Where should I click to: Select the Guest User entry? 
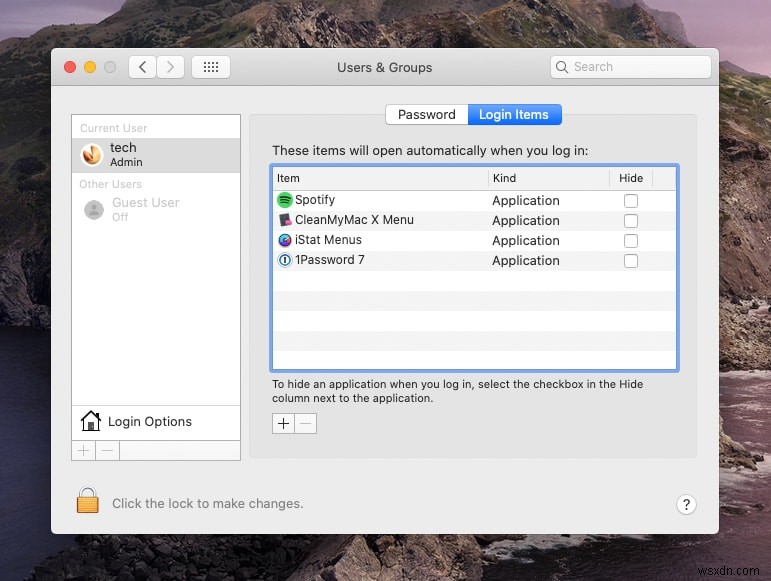click(156, 210)
